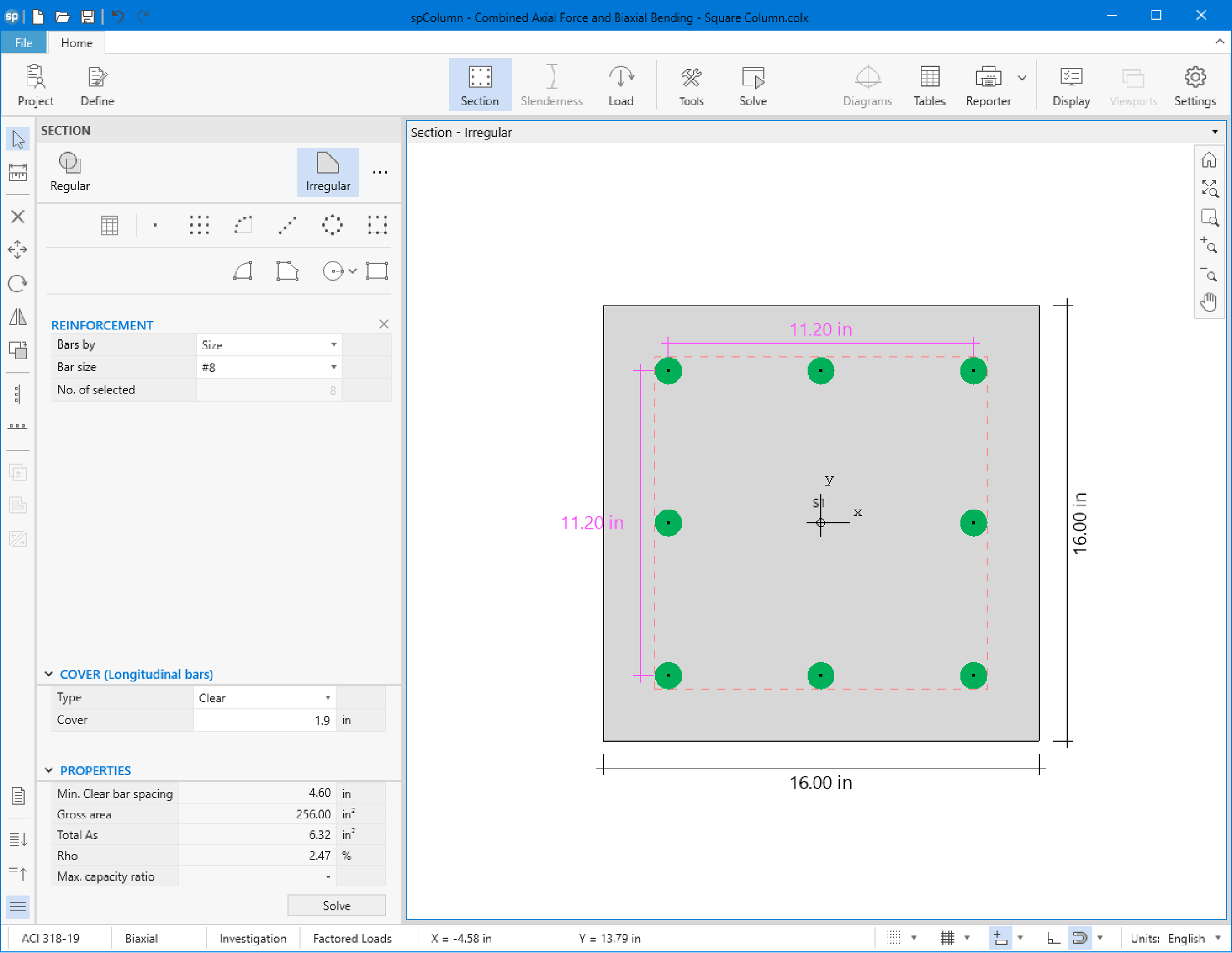This screenshot has height=953, width=1232.
Task: Undo the last action
Action: coord(117,16)
